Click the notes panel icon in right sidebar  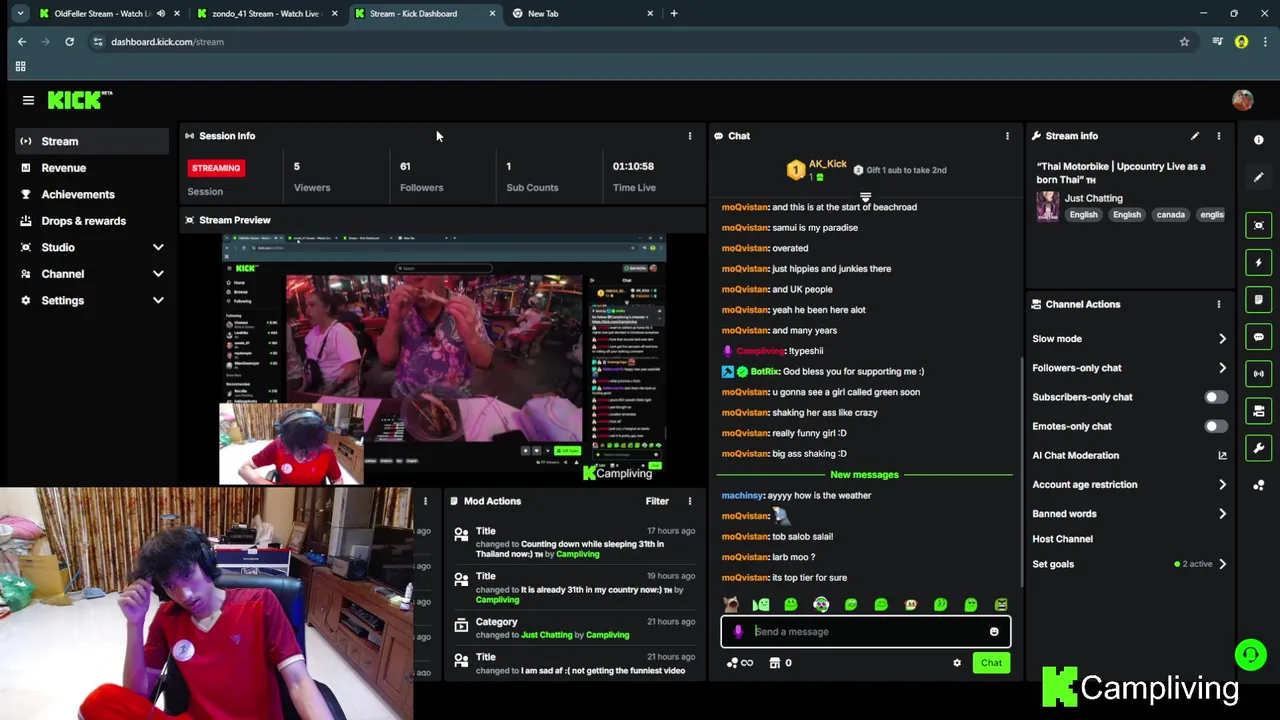coord(1258,299)
